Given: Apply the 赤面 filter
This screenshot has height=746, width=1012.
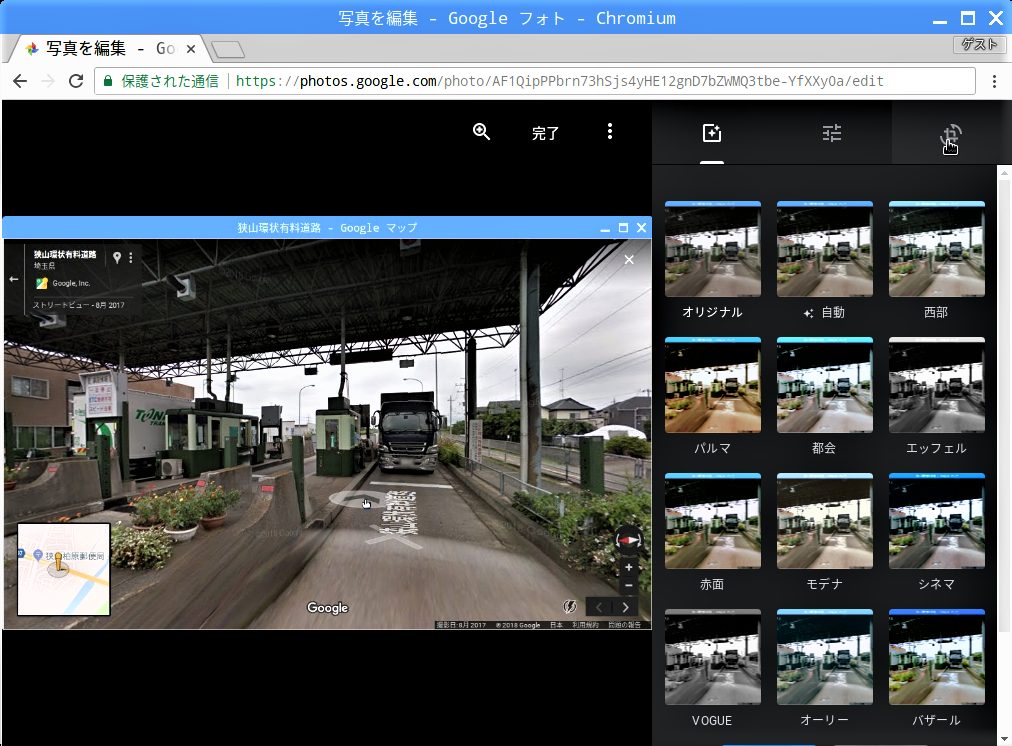Looking at the screenshot, I should pos(713,521).
